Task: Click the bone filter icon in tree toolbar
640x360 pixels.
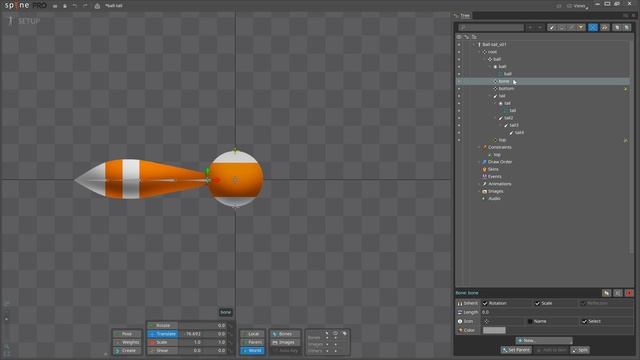Action: click(552, 27)
